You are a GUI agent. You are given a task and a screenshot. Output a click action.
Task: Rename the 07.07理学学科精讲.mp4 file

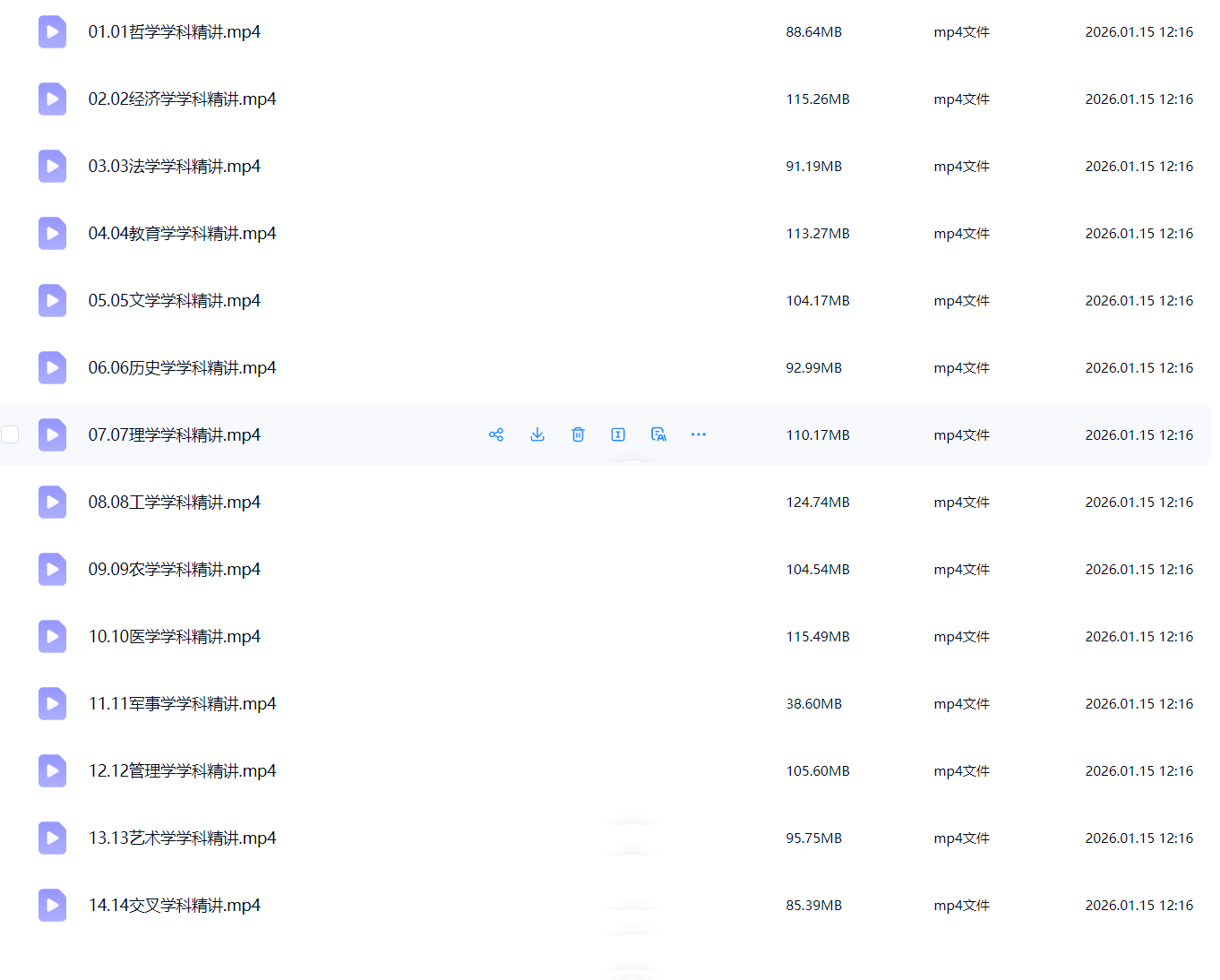pos(618,434)
